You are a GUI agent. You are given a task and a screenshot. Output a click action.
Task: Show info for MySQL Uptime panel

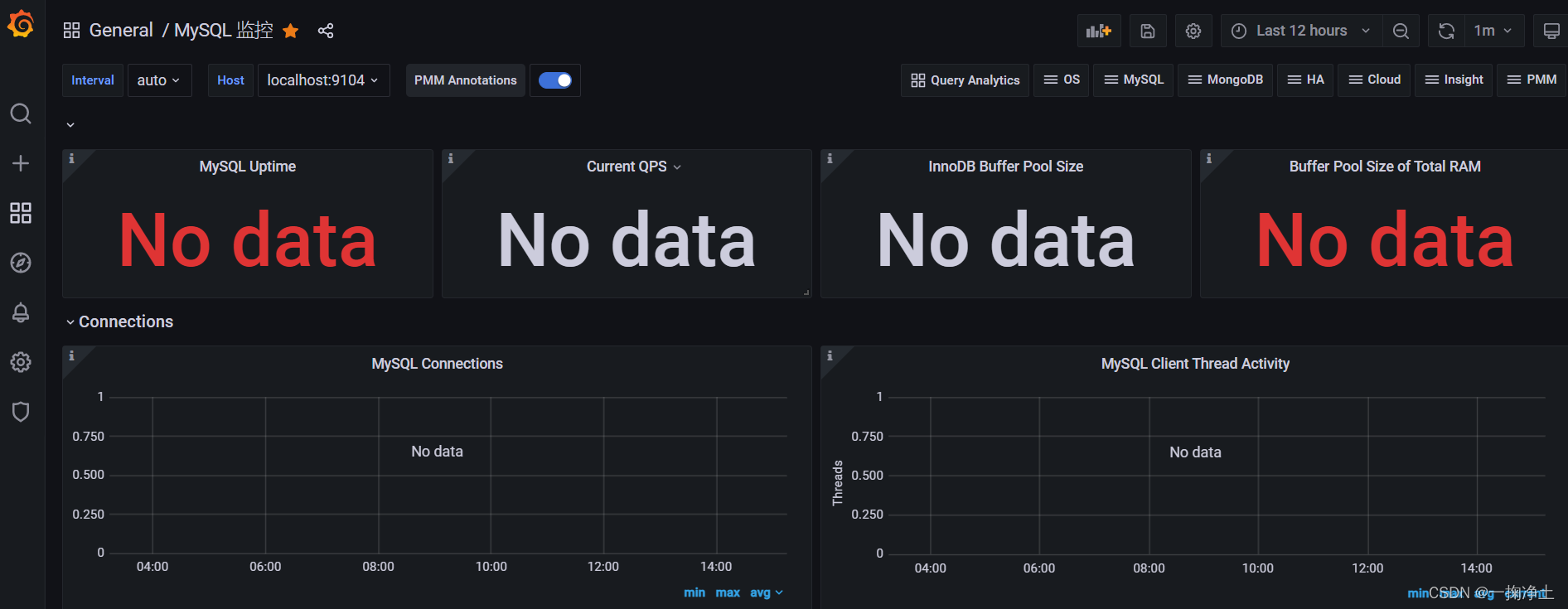(71, 158)
